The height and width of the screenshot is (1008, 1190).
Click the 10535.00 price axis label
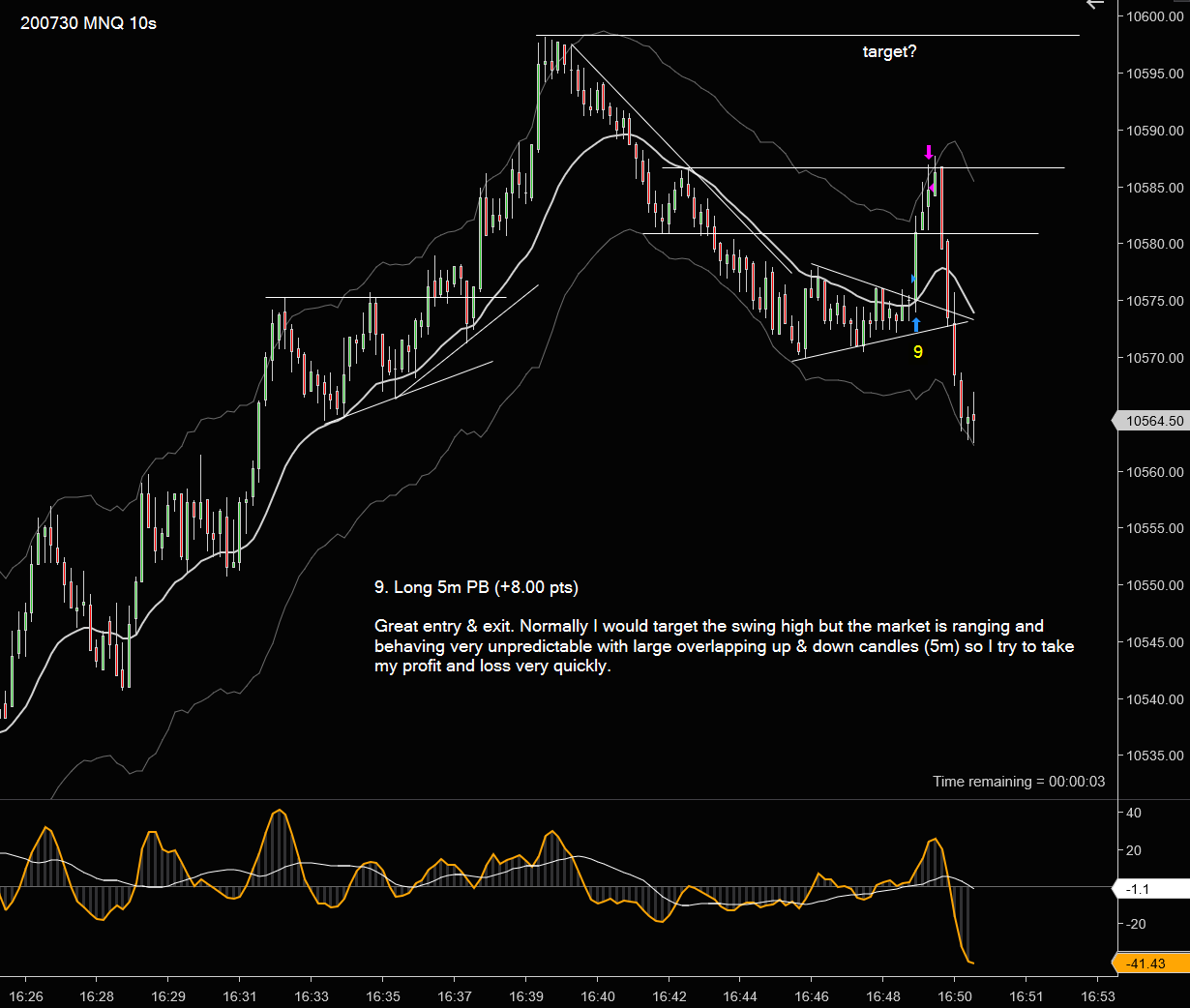tap(1154, 756)
